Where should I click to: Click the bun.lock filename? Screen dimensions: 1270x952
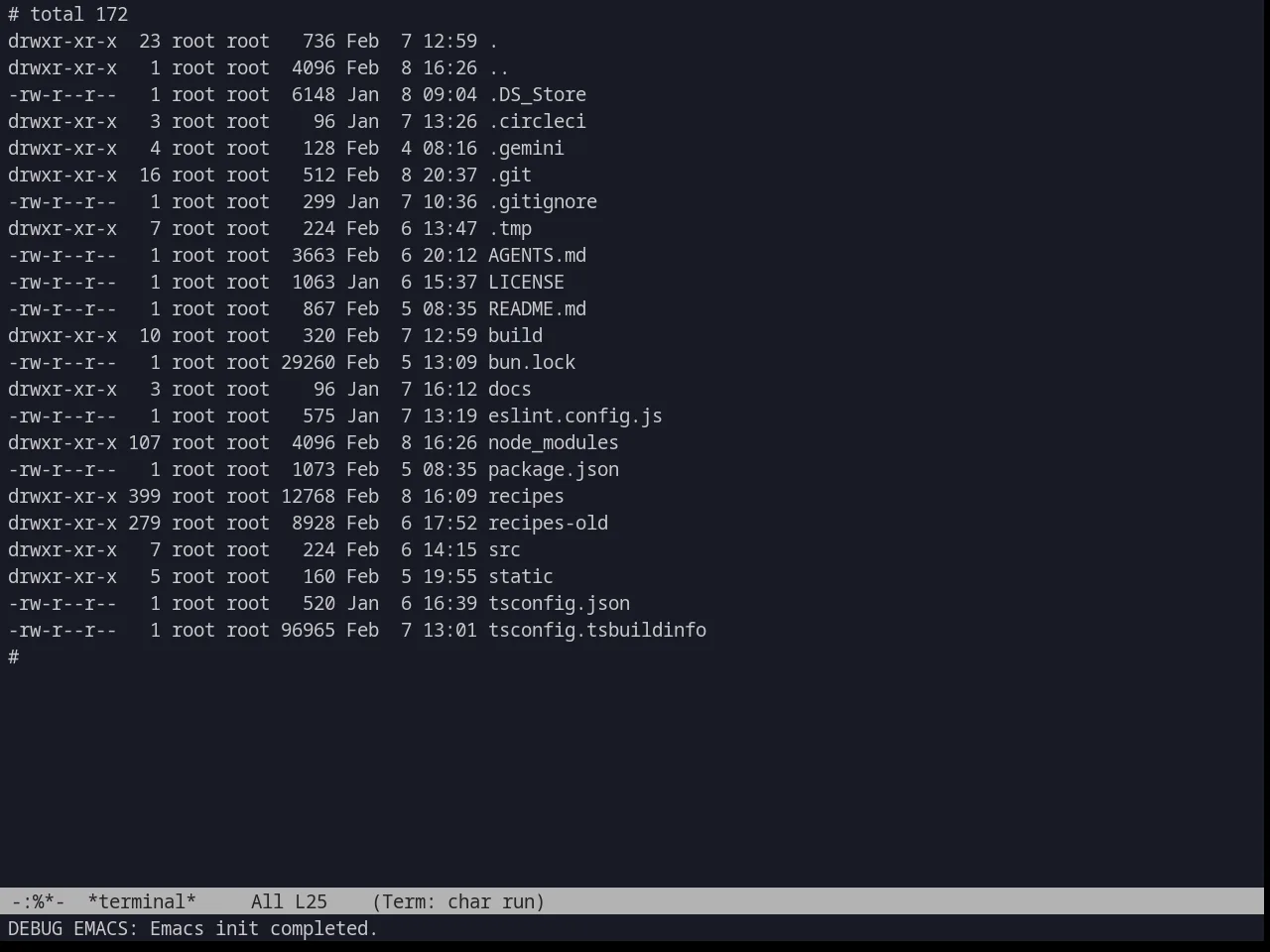click(x=532, y=362)
